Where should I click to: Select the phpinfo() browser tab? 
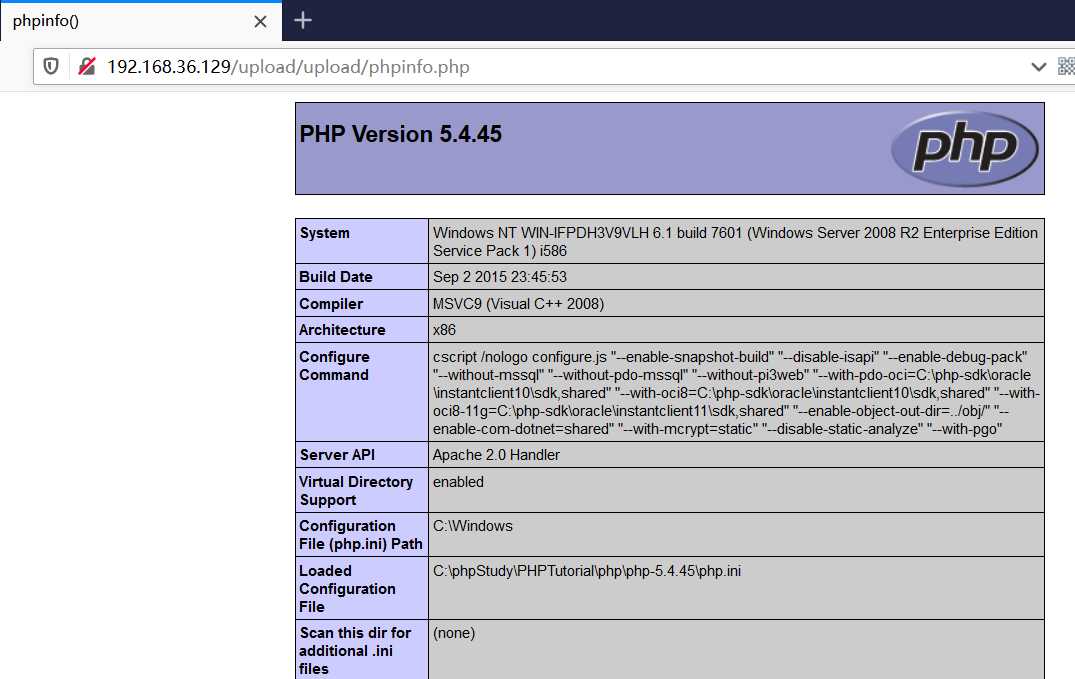point(141,21)
